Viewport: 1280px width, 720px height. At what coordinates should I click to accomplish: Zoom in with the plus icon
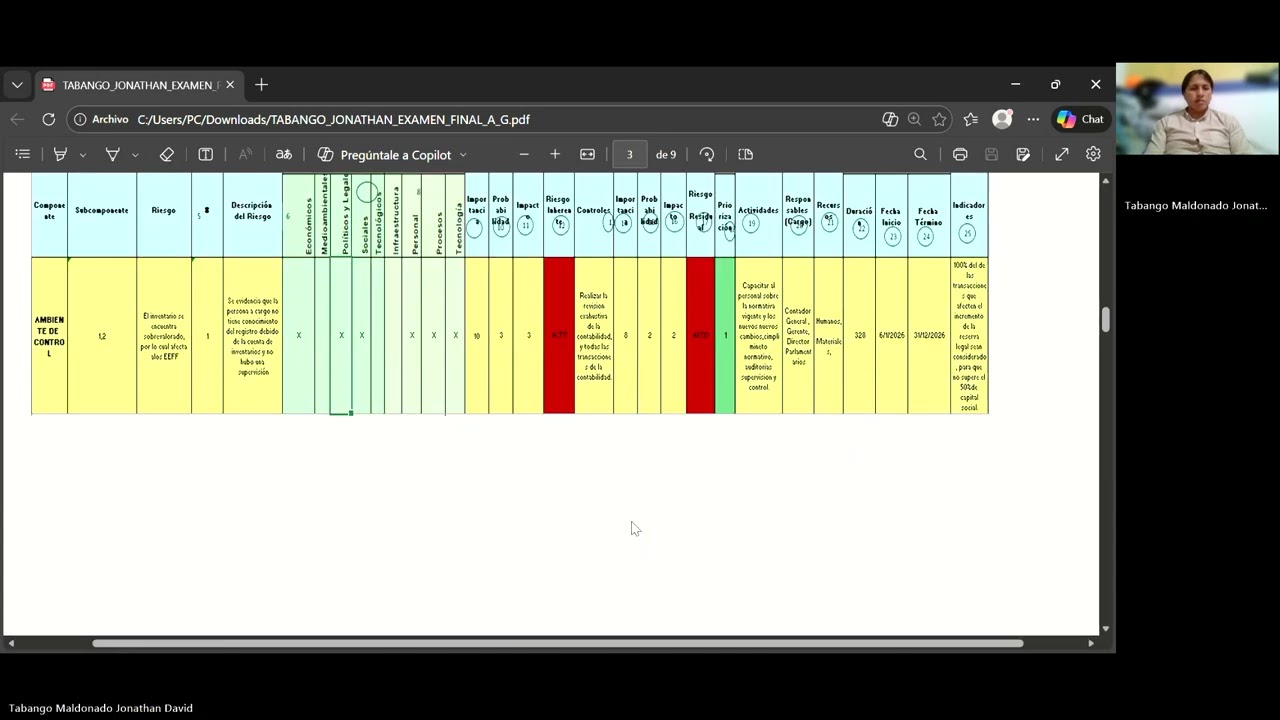[555, 154]
